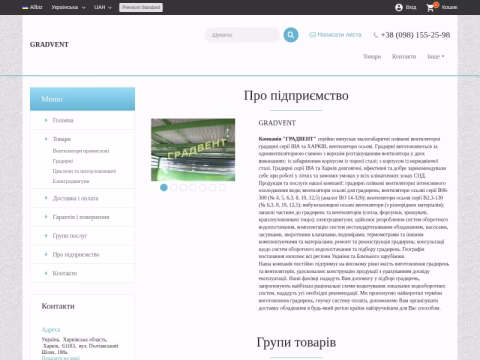Select the third slideshow dot
The image size is (480, 360).
click(183, 188)
